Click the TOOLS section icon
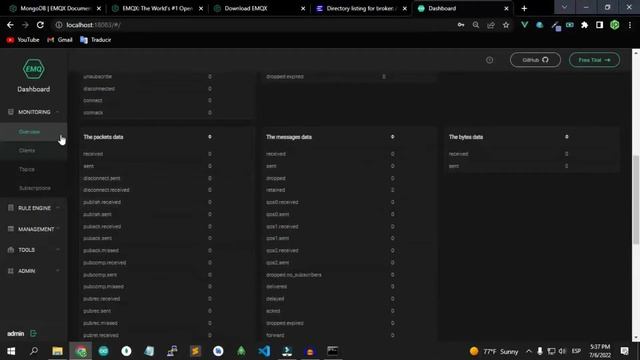The height and width of the screenshot is (360, 640). [x=11, y=250]
